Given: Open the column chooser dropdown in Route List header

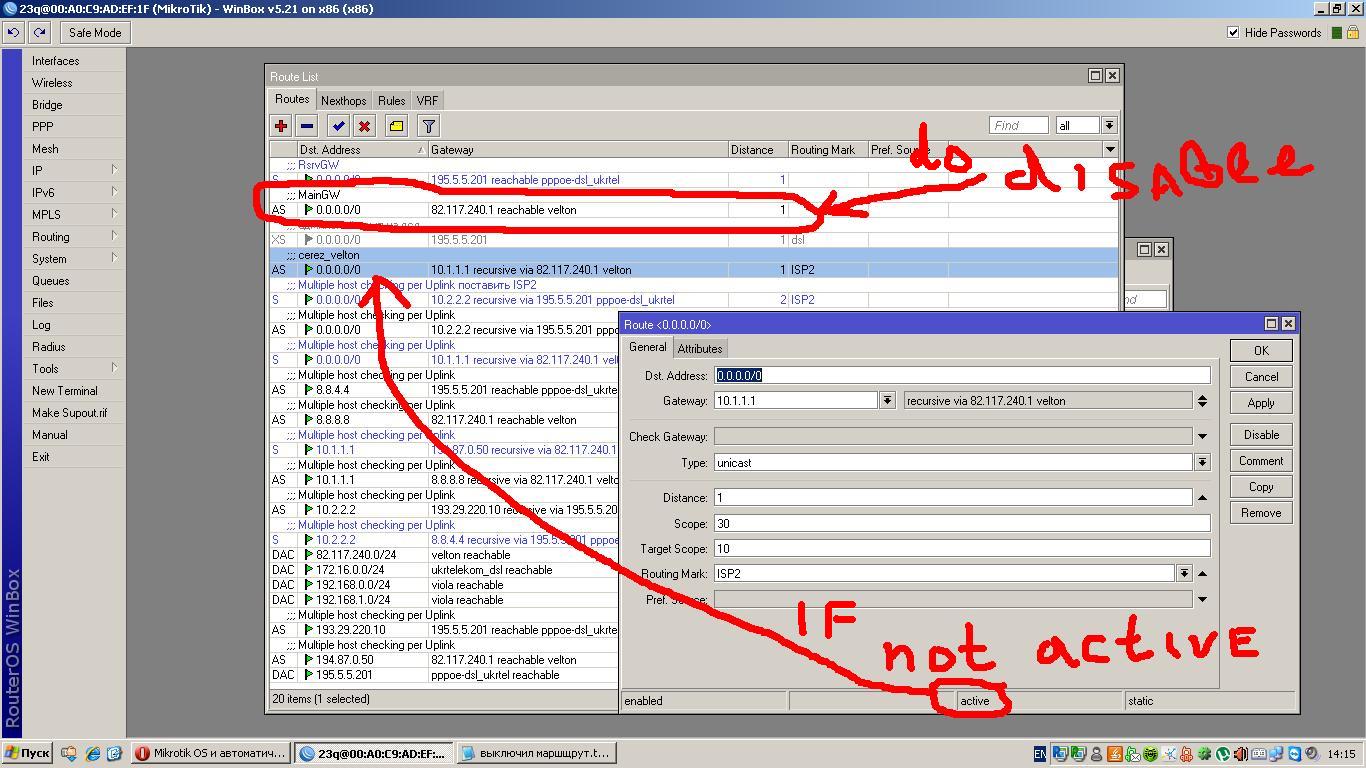Looking at the screenshot, I should [1110, 149].
